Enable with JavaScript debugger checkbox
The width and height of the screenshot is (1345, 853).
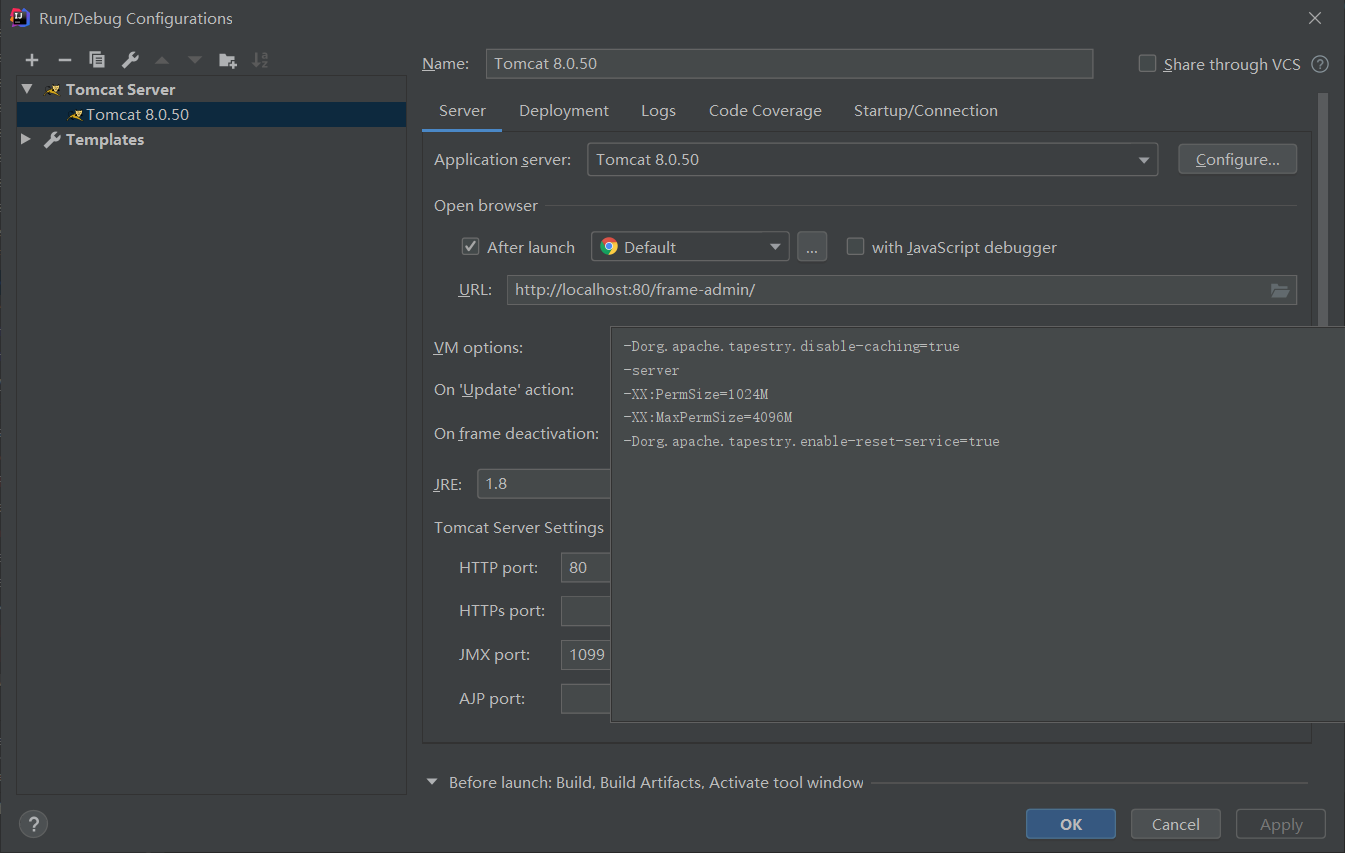click(855, 246)
